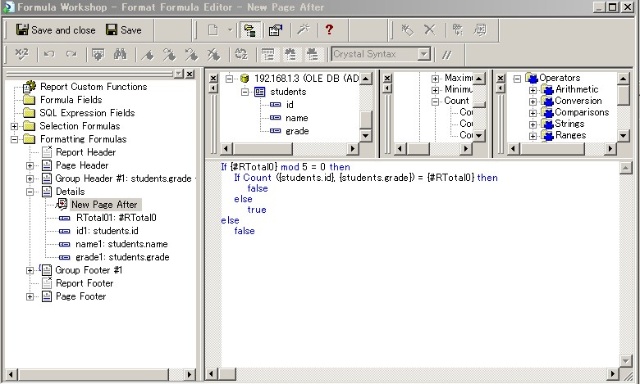Screen dimensions: 640x384
Task: Click the Redo arrow icon
Action: click(71, 54)
